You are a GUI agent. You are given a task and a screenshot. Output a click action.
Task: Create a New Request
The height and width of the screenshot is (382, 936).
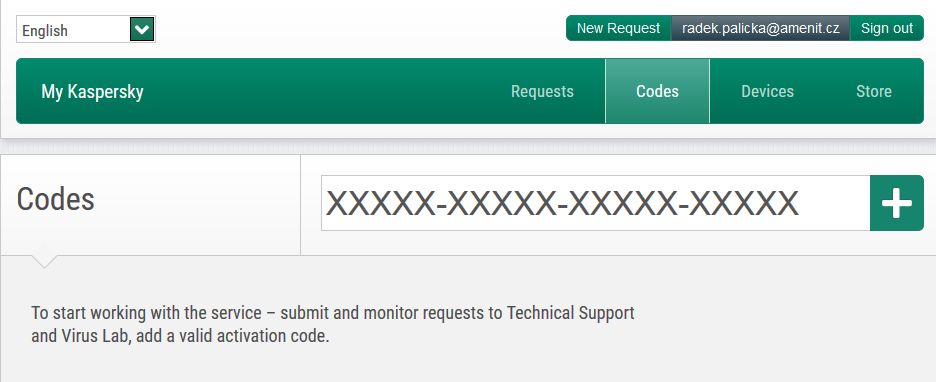pyautogui.click(x=618, y=28)
